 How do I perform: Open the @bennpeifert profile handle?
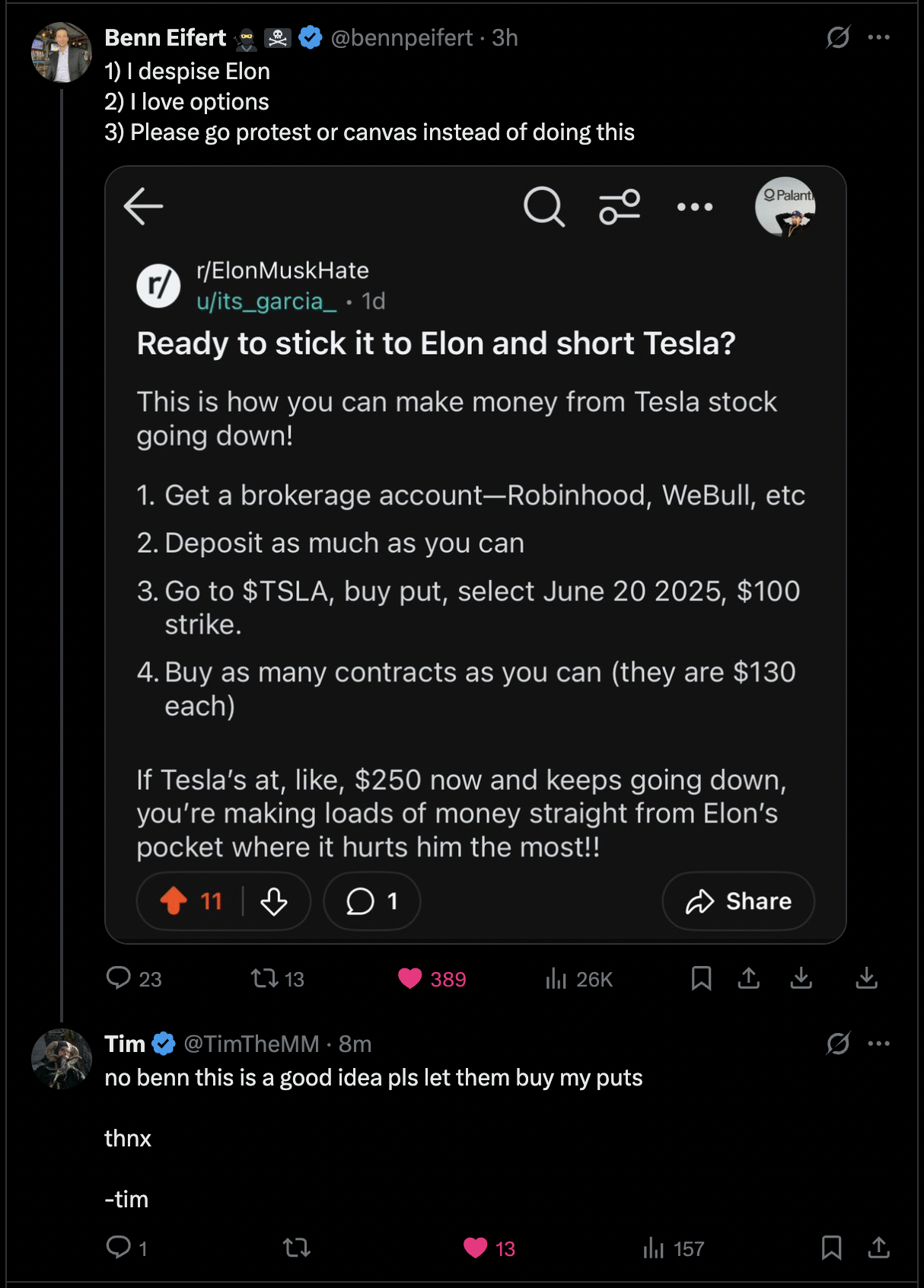(x=401, y=37)
